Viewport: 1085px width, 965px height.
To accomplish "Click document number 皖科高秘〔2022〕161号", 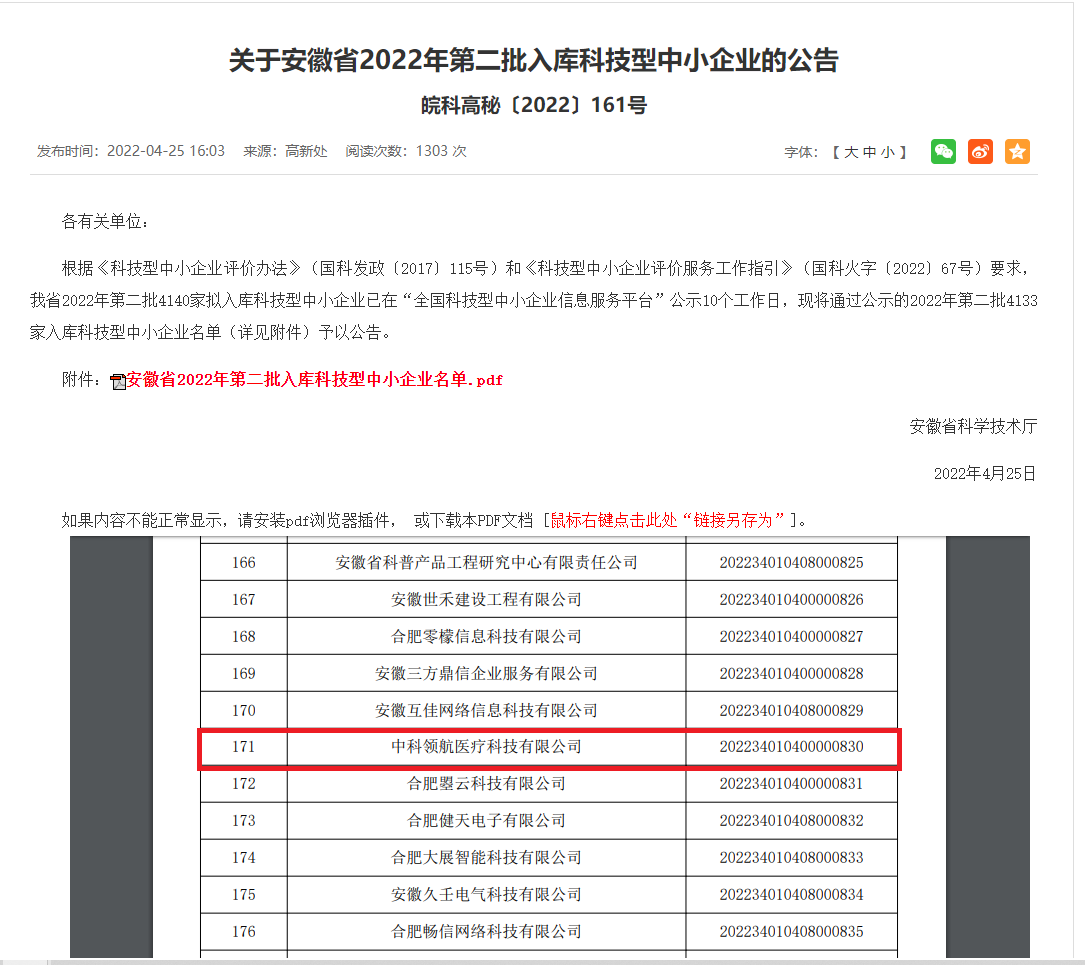I will 534,105.
